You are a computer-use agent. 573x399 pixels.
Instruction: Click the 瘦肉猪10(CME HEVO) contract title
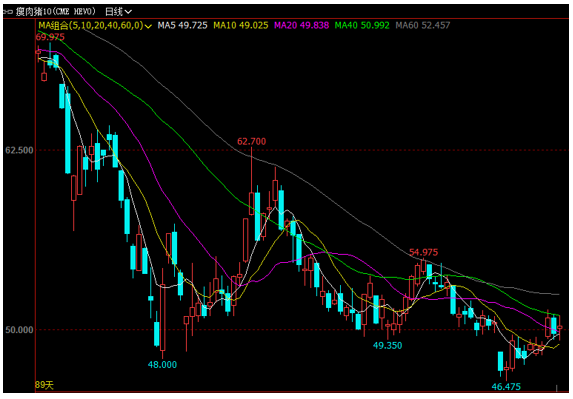tap(55, 12)
